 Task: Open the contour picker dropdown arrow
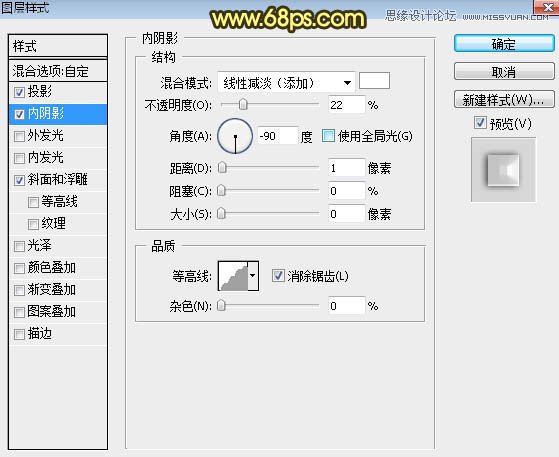pyautogui.click(x=253, y=276)
